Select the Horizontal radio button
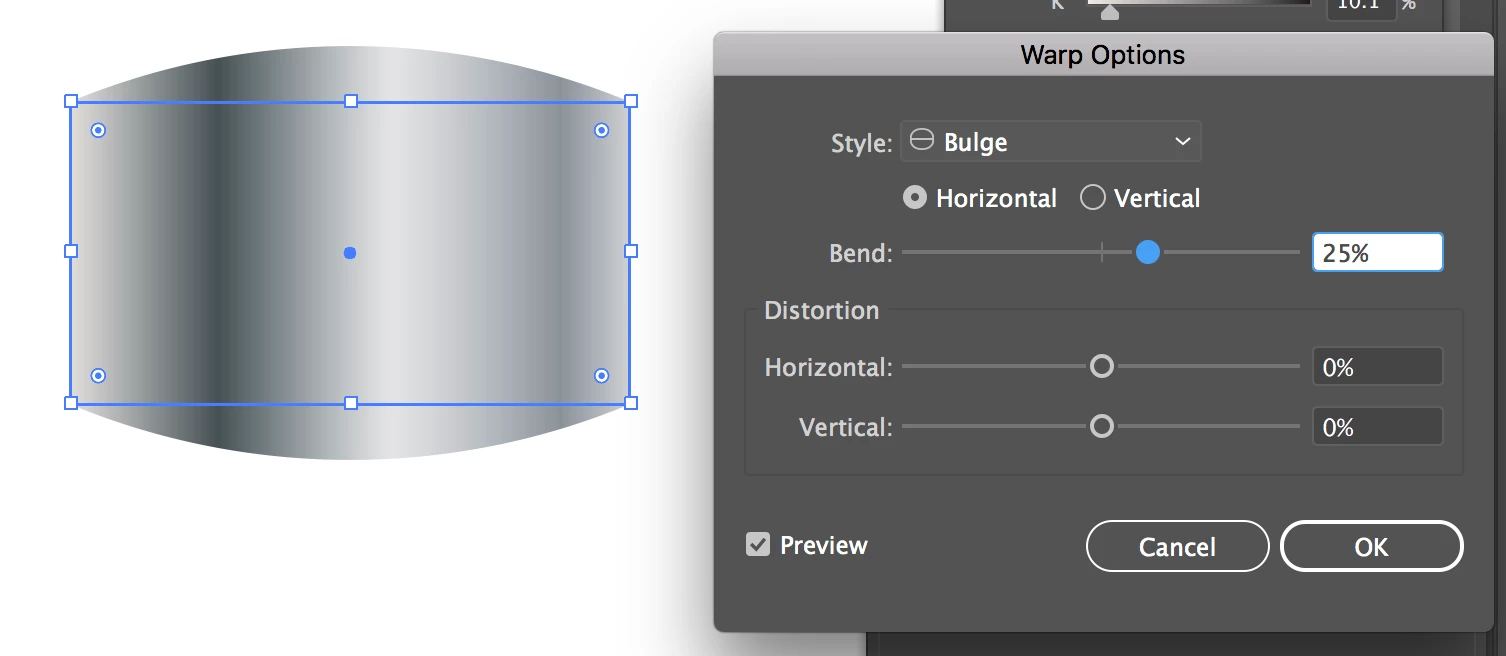The width and height of the screenshot is (1506, 656). coord(914,198)
